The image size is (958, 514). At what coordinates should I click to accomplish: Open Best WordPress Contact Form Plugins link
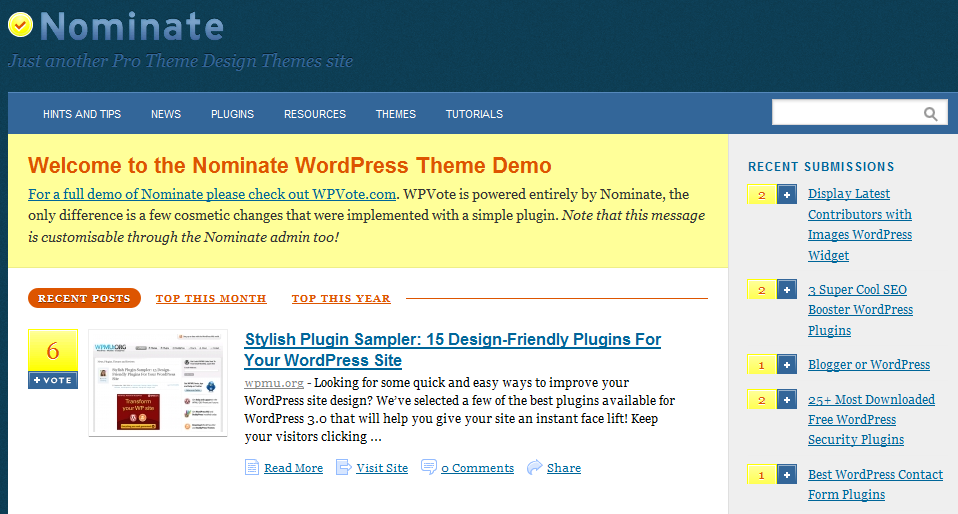click(875, 484)
